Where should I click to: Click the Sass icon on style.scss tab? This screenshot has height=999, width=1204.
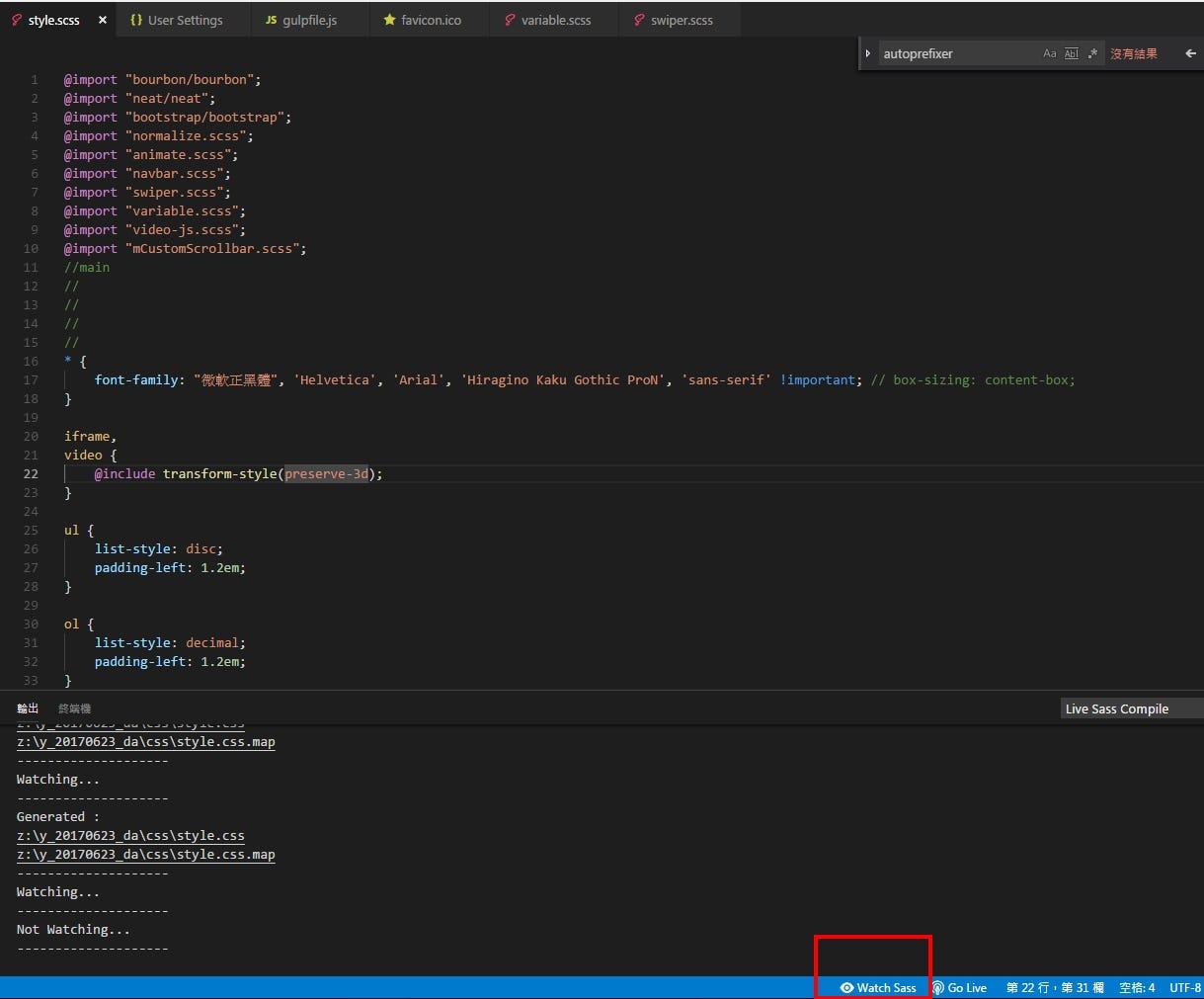tap(16, 20)
